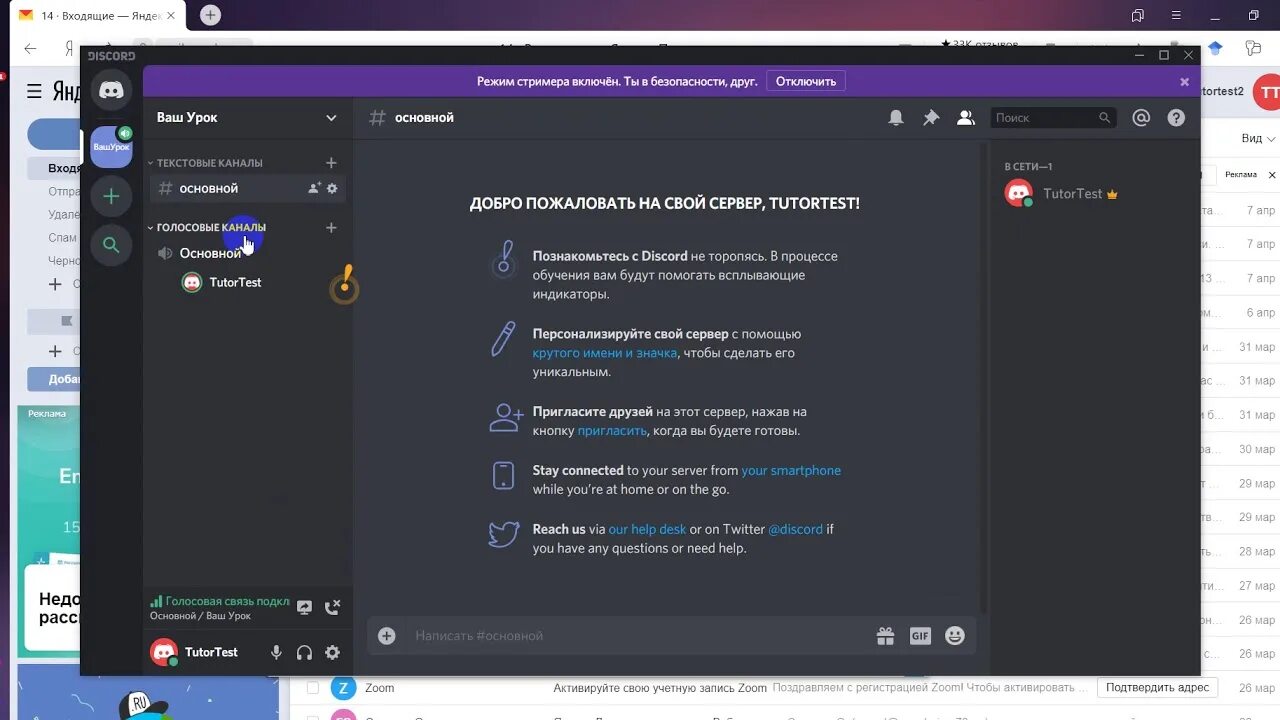
Task: Open the our help desk link
Action: (x=647, y=529)
